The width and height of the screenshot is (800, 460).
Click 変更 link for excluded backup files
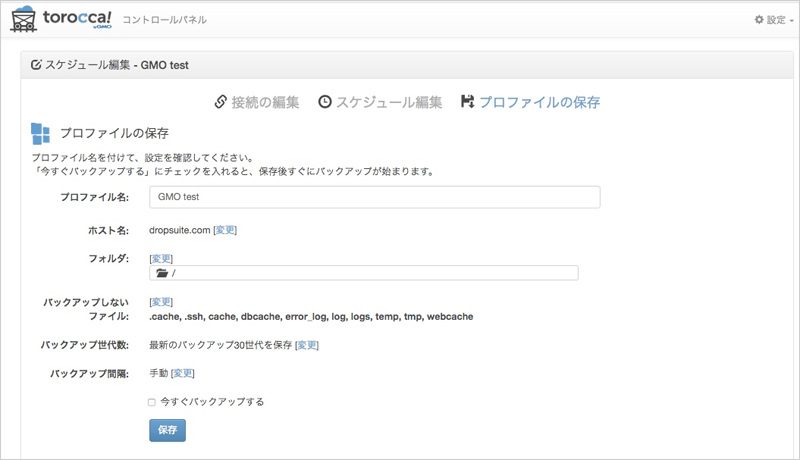tap(161, 302)
